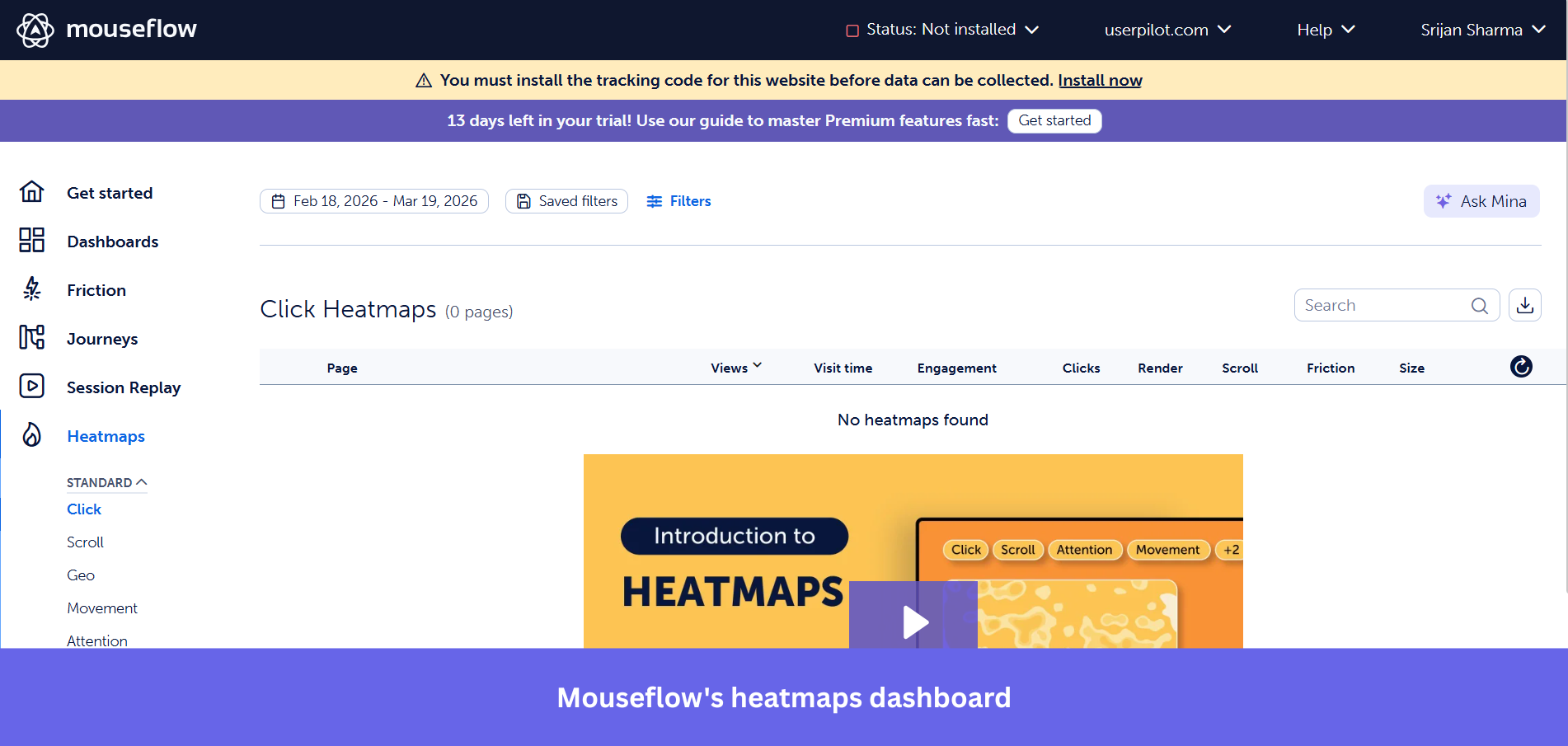Sort by Render column header
Screen dimensions: 1568x746
pyautogui.click(x=1160, y=368)
